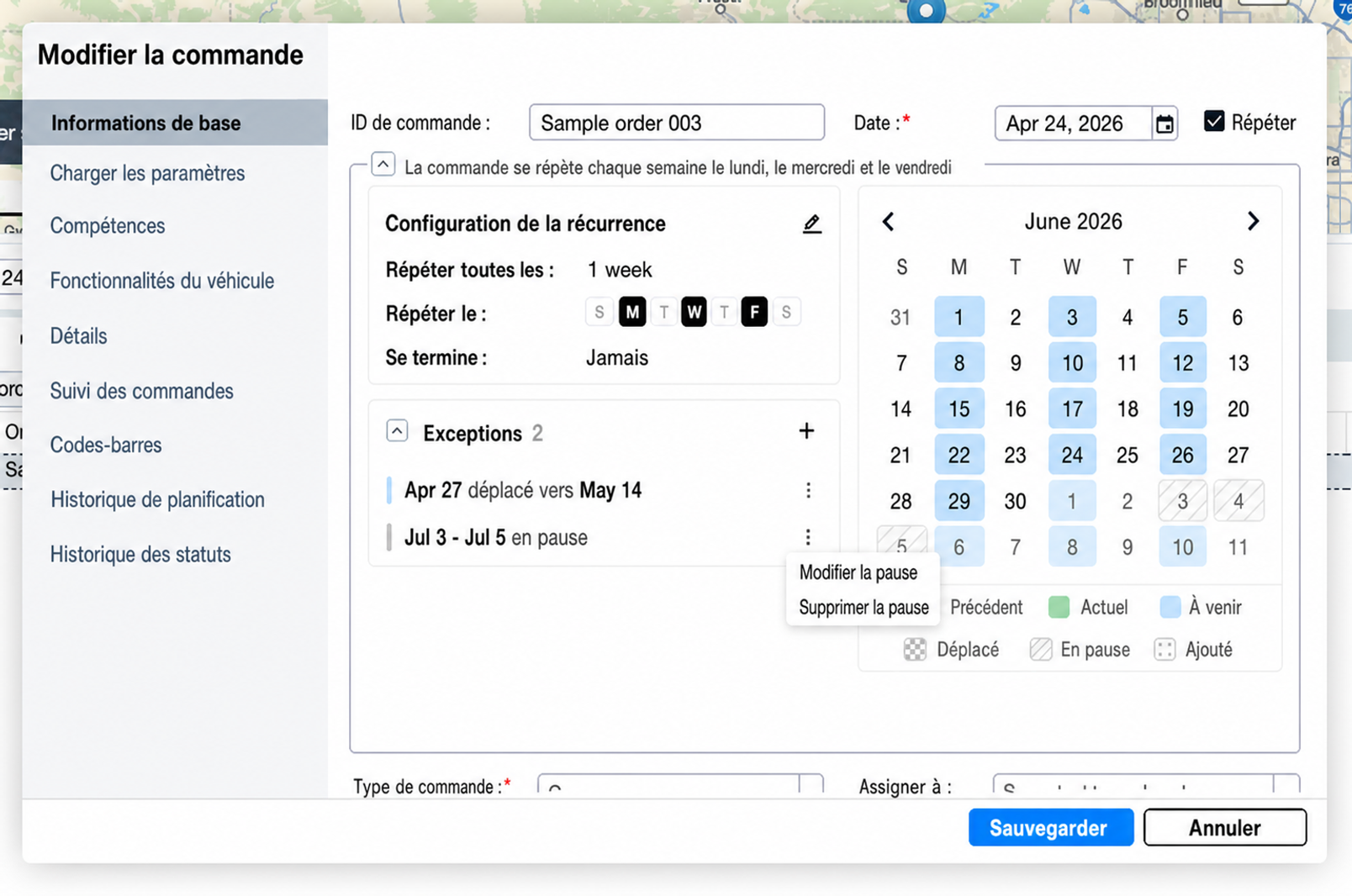Open Compétences section

[108, 226]
